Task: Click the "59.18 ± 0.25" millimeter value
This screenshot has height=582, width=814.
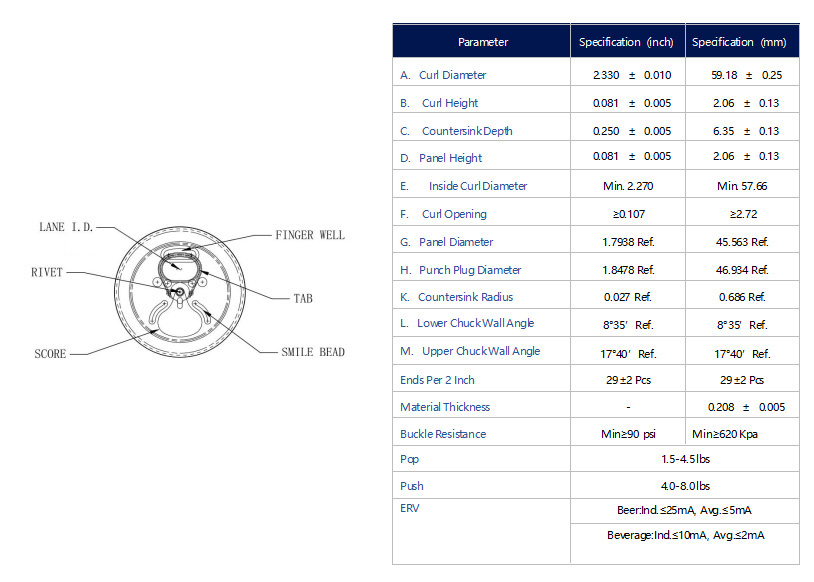Action: (x=740, y=75)
